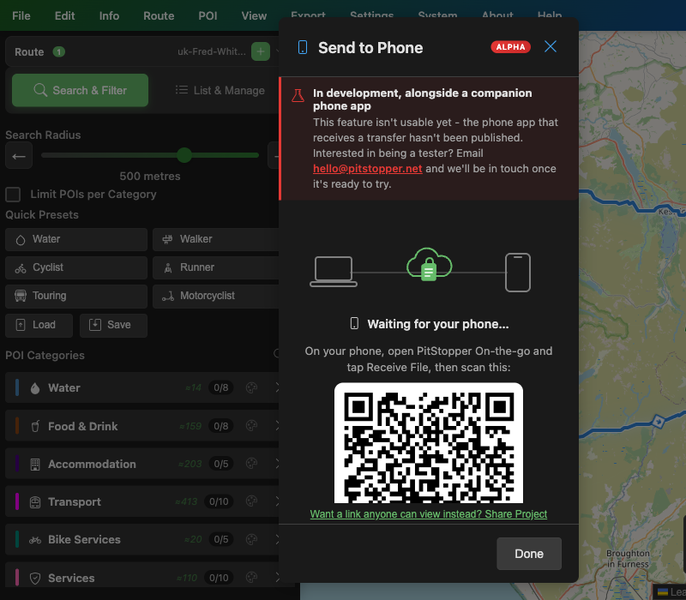The image size is (686, 600).
Task: Click the bicycle icon in Bike Services row
Action: (x=35, y=540)
